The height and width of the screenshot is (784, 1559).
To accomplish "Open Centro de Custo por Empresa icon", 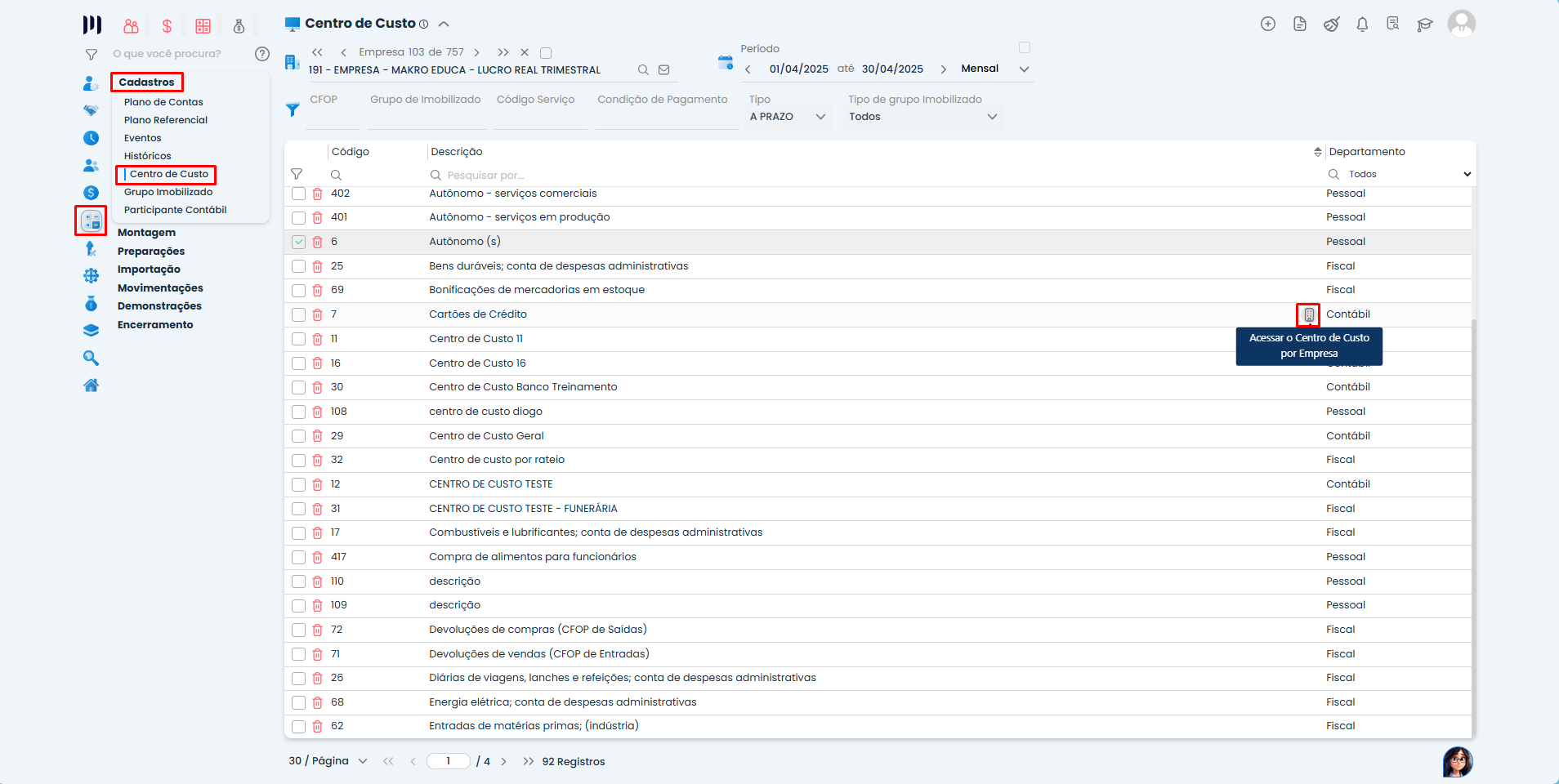I will click(1309, 314).
